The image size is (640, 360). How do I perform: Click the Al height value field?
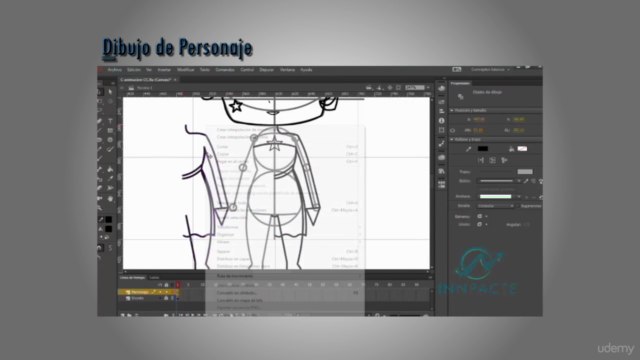click(x=519, y=130)
